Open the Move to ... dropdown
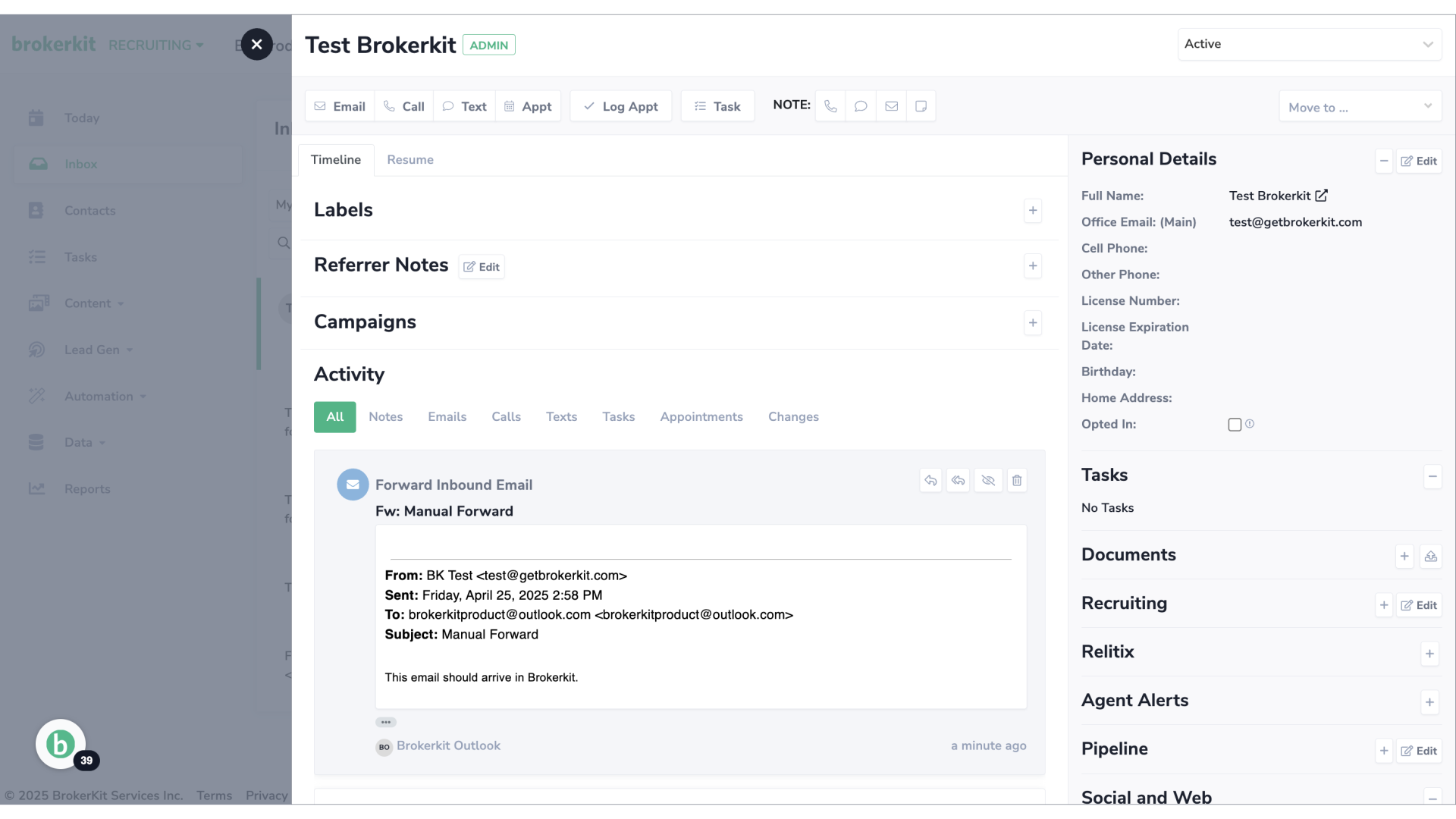 pyautogui.click(x=1360, y=107)
